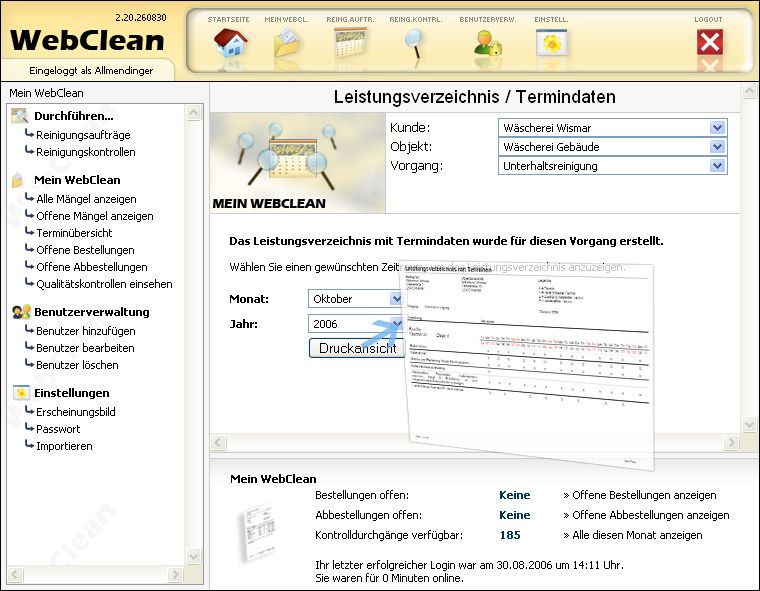Click the Benutzerverwaltung users icon

pos(22,312)
